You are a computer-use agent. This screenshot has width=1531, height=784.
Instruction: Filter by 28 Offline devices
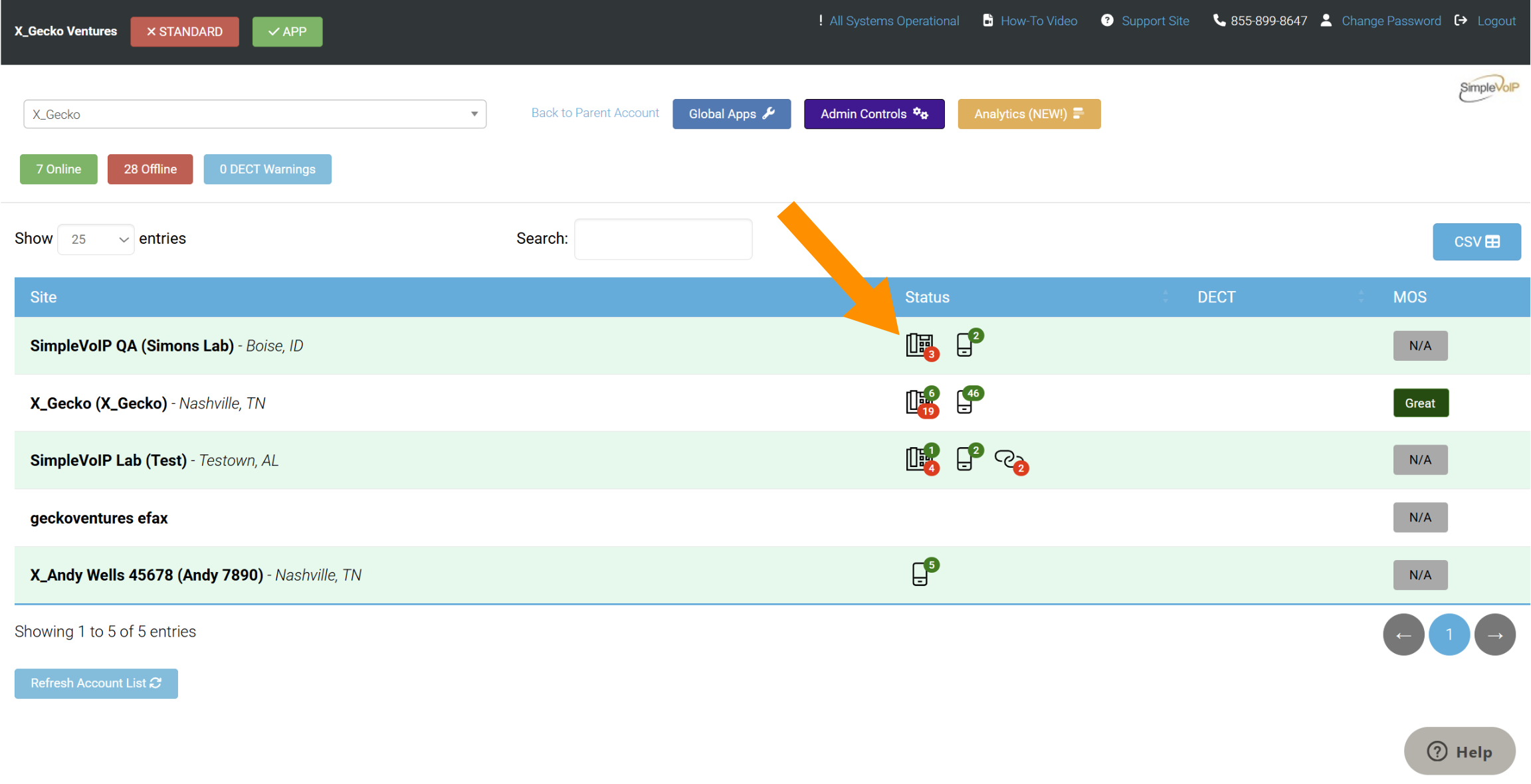click(x=150, y=169)
